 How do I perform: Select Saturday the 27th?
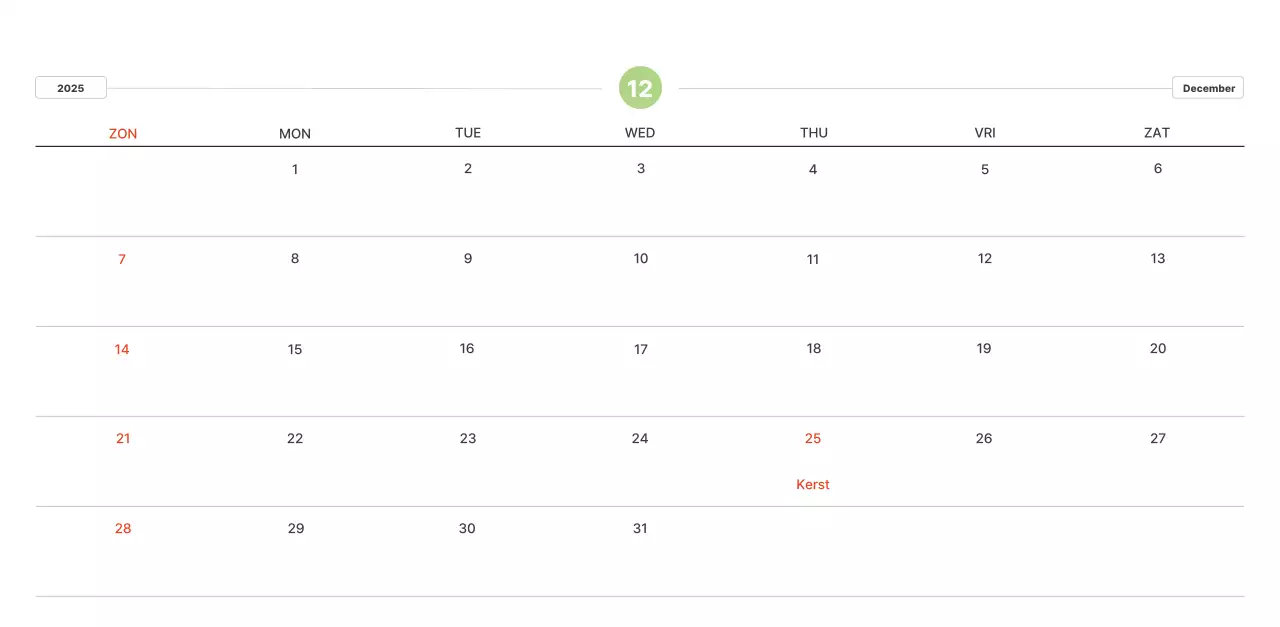click(x=1158, y=439)
